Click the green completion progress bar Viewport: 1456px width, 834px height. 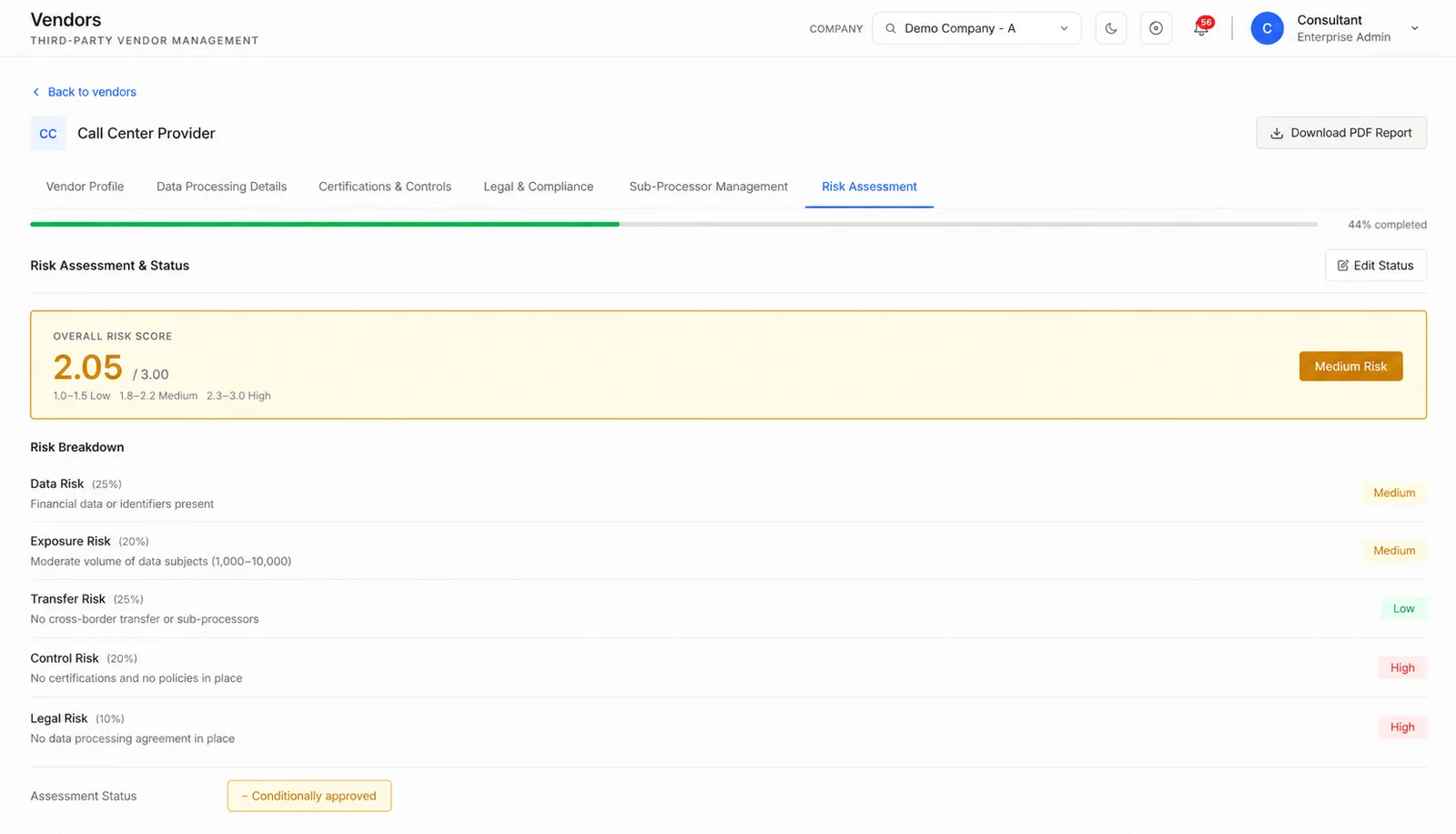click(x=325, y=224)
